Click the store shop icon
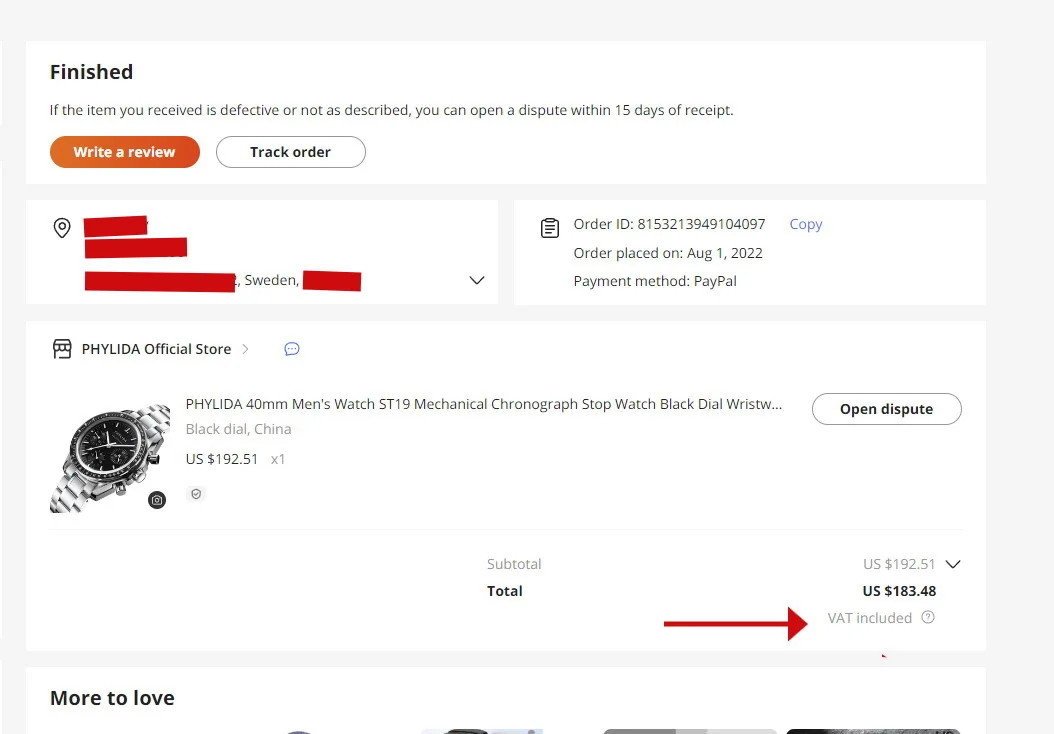The image size is (1054, 734). pyautogui.click(x=62, y=349)
